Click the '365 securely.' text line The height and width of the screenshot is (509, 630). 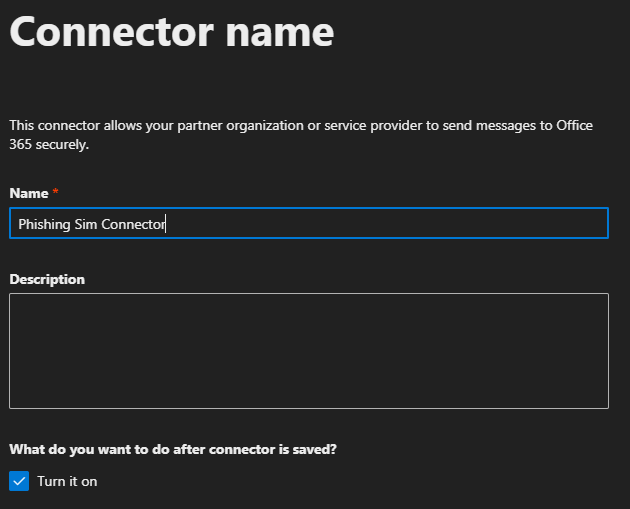coord(49,144)
